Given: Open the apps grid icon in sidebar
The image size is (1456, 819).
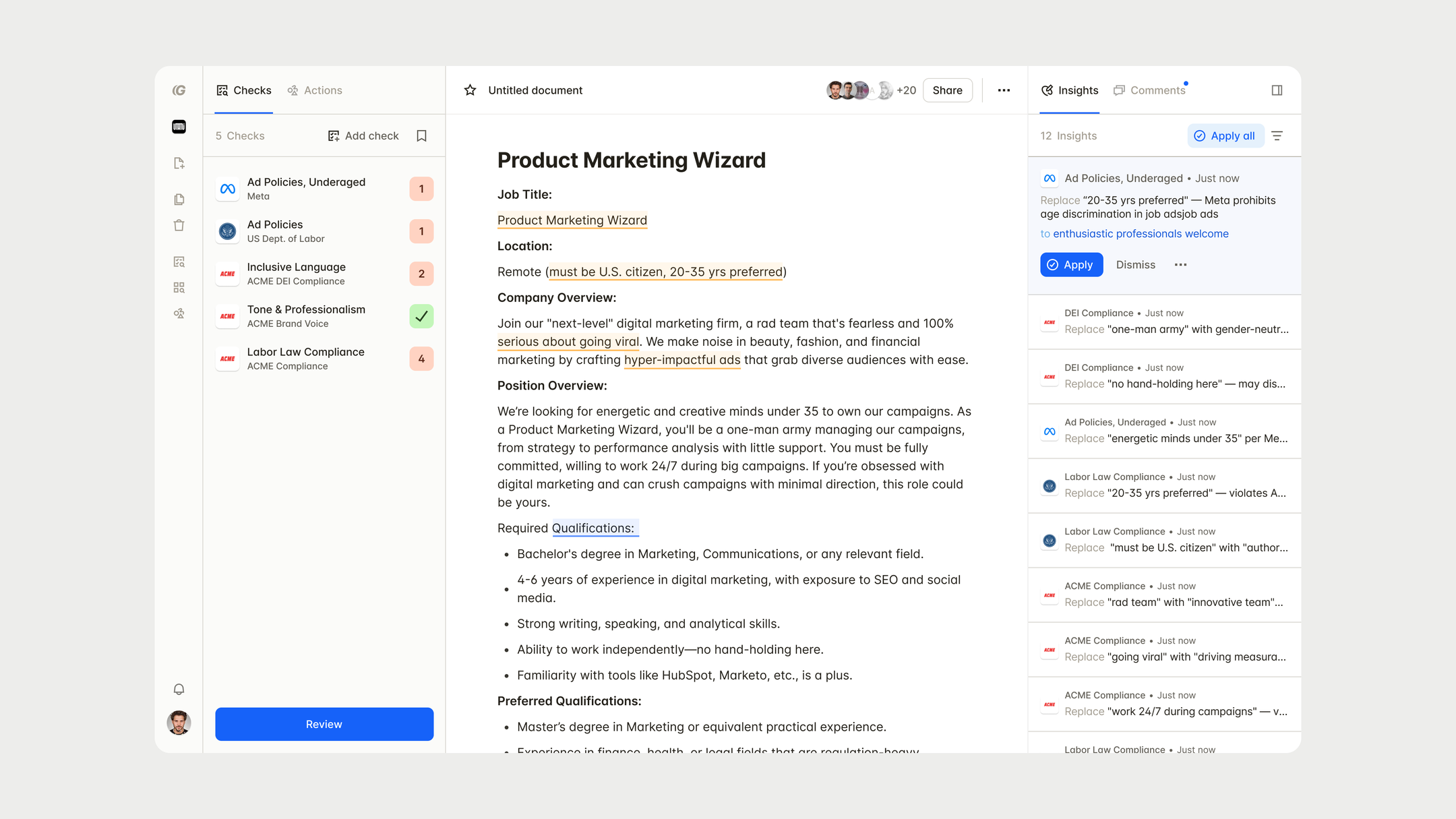Looking at the screenshot, I should click(x=179, y=288).
